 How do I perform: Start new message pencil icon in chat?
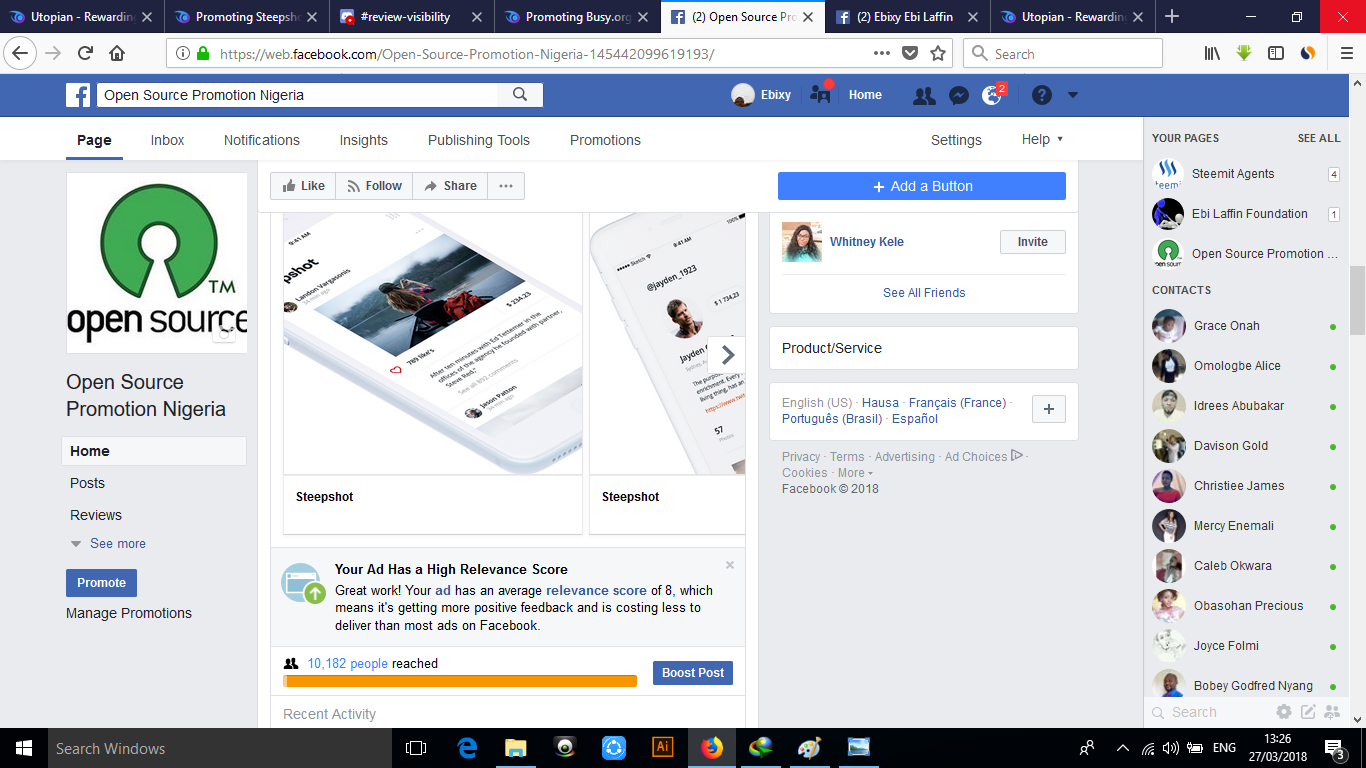[x=1308, y=712]
